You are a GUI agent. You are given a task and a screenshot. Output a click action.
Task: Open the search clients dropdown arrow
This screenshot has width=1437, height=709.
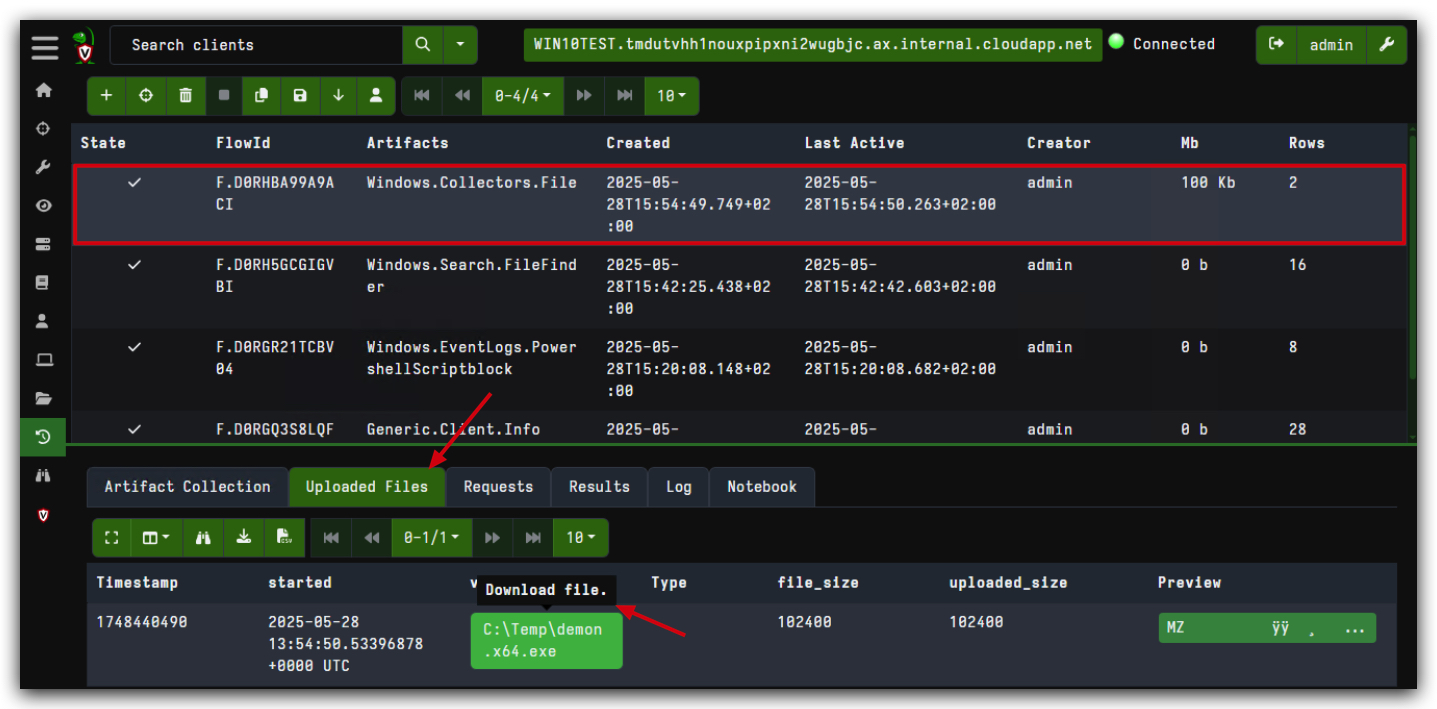(x=460, y=45)
